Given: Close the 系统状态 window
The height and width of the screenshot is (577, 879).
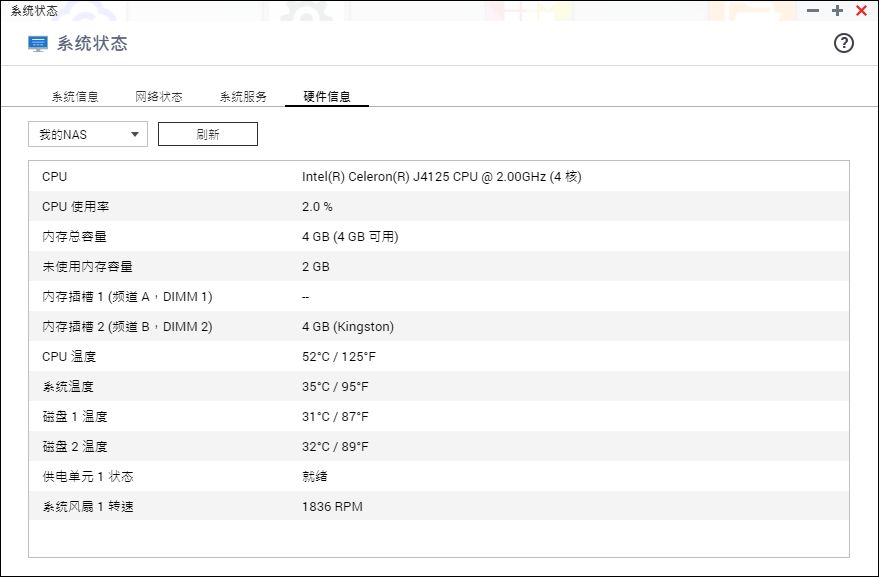Looking at the screenshot, I should 862,11.
